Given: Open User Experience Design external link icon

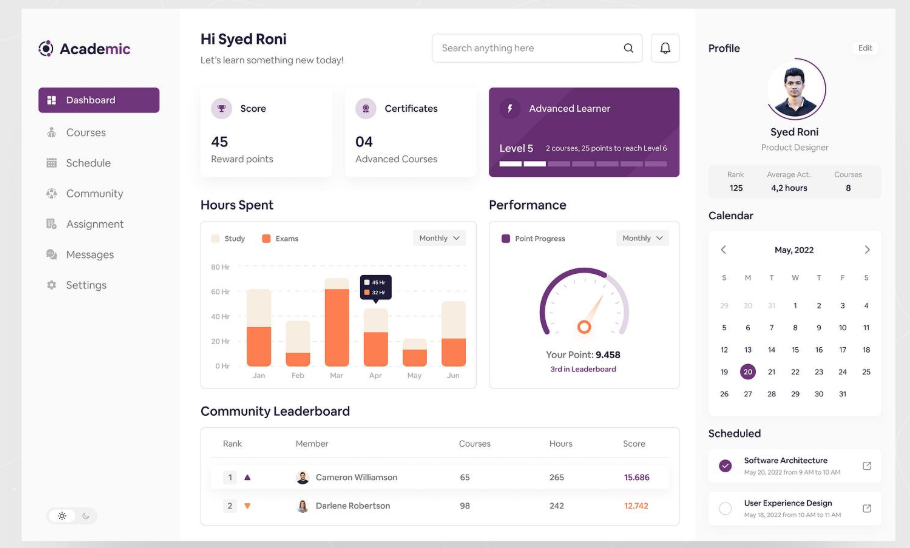Looking at the screenshot, I should 867,509.
